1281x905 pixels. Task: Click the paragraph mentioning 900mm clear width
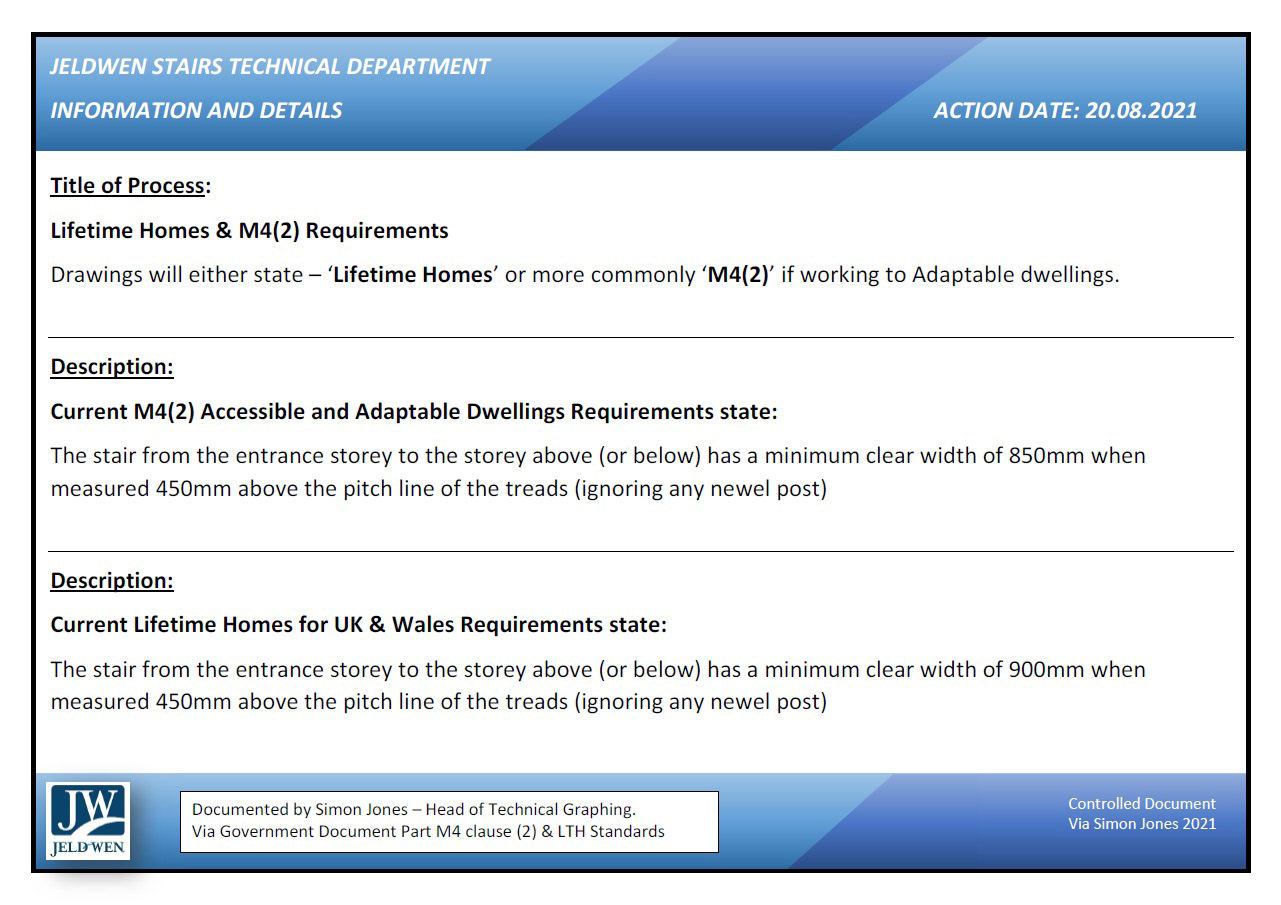[x=598, y=685]
